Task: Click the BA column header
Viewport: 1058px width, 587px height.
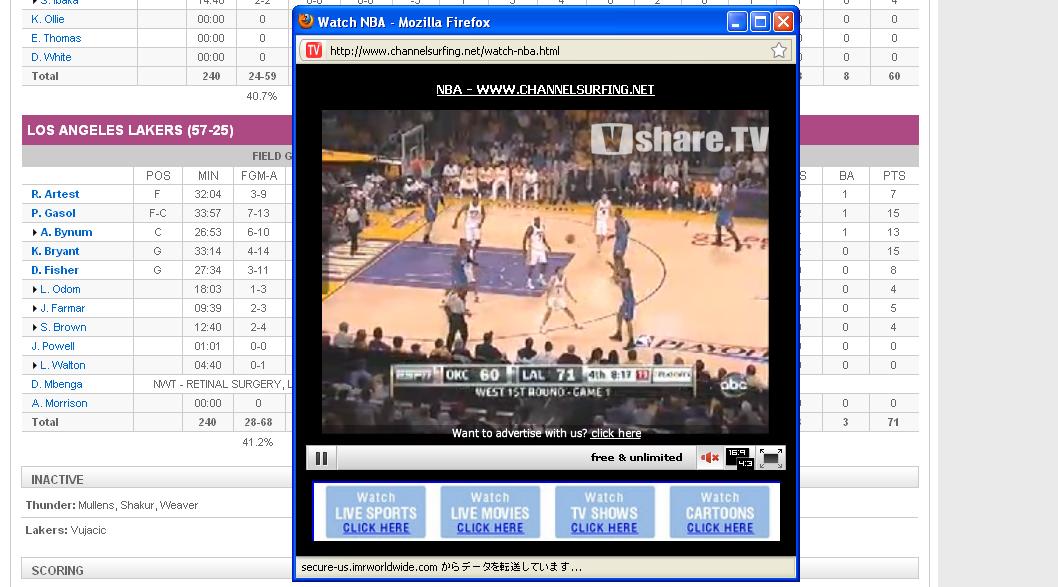Action: point(846,175)
